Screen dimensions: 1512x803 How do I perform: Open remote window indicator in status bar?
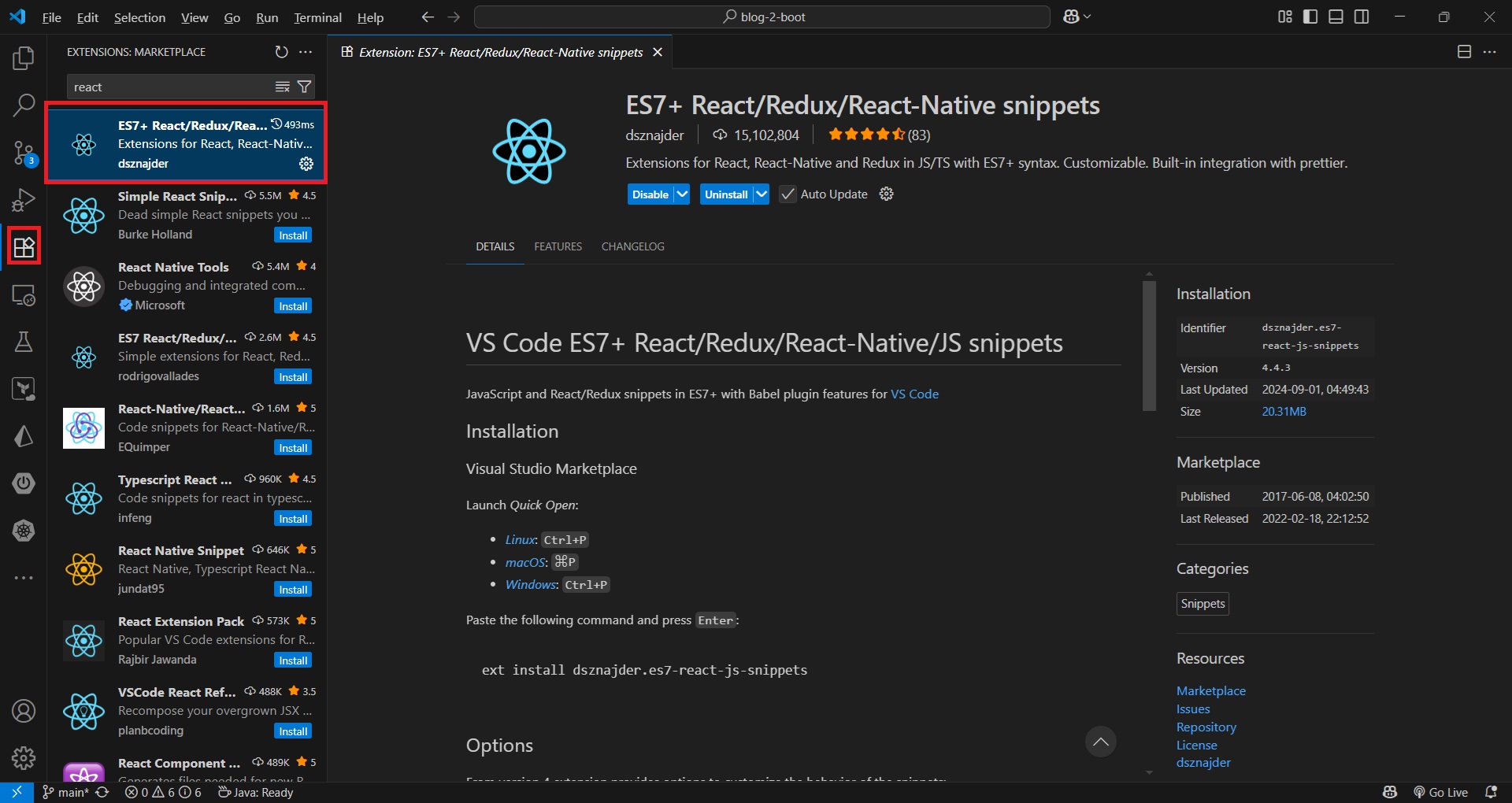tap(17, 792)
